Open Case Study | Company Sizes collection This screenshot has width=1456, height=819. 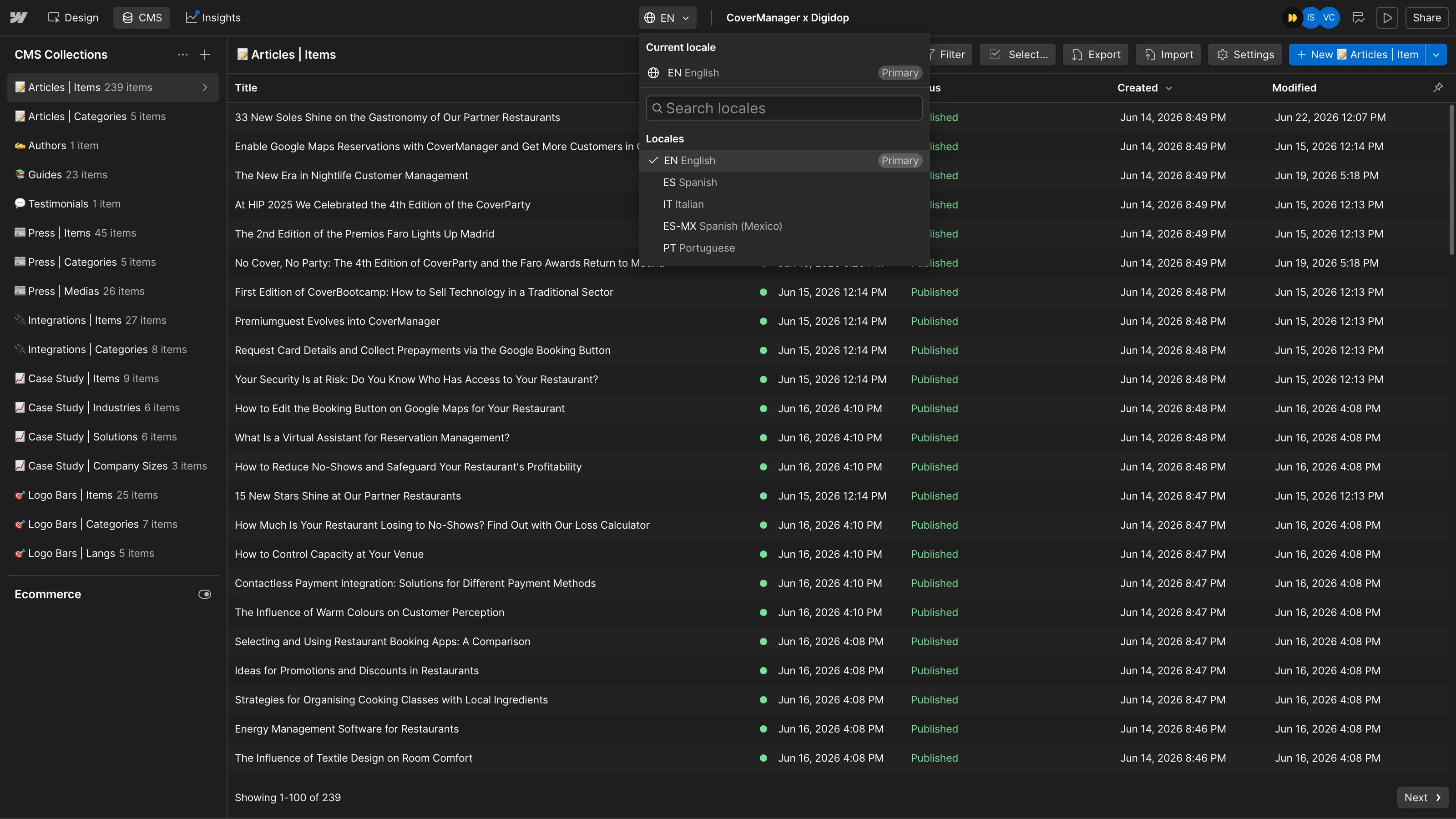tap(113, 466)
